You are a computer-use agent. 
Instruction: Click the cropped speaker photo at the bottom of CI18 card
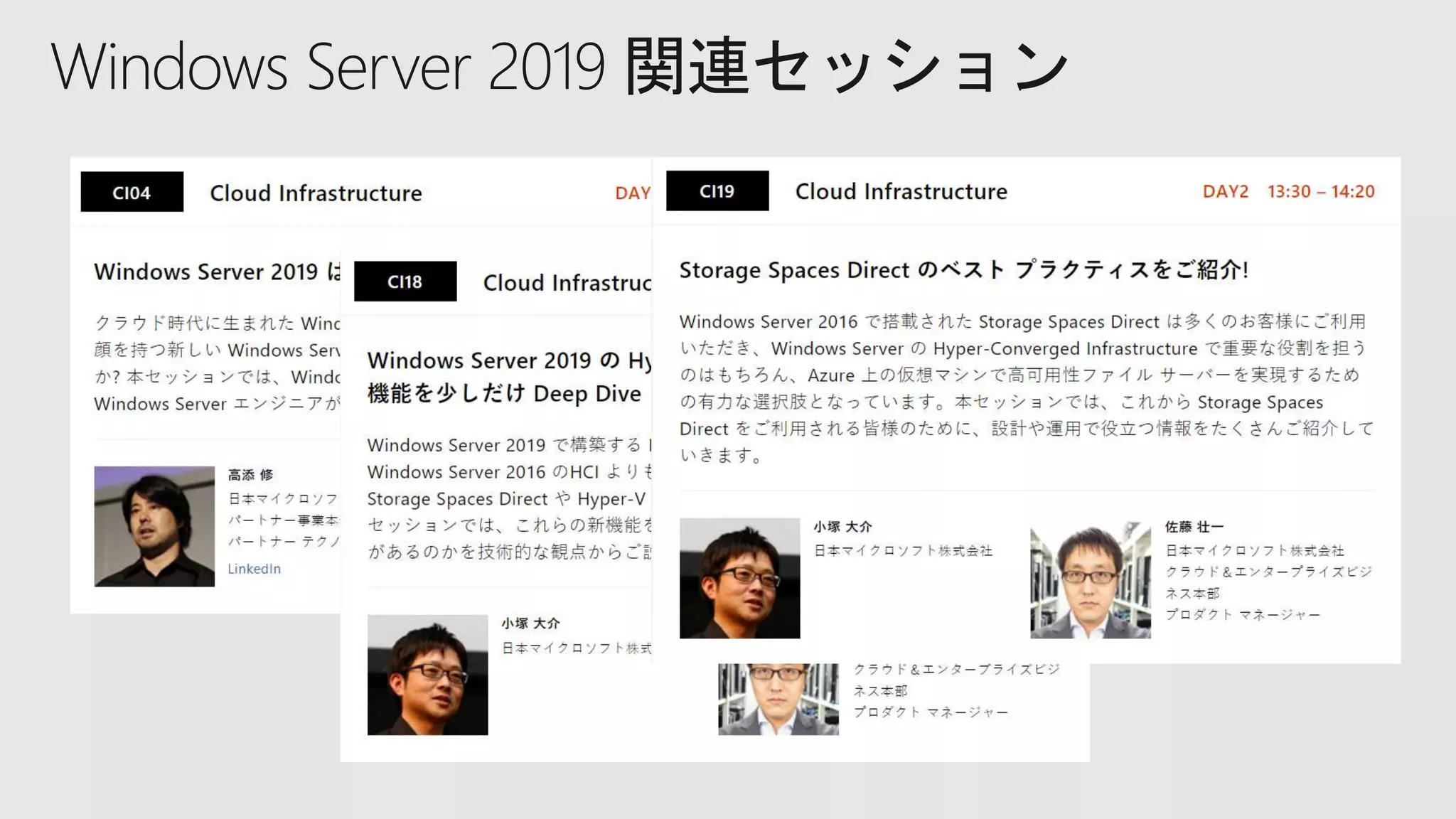(778, 699)
